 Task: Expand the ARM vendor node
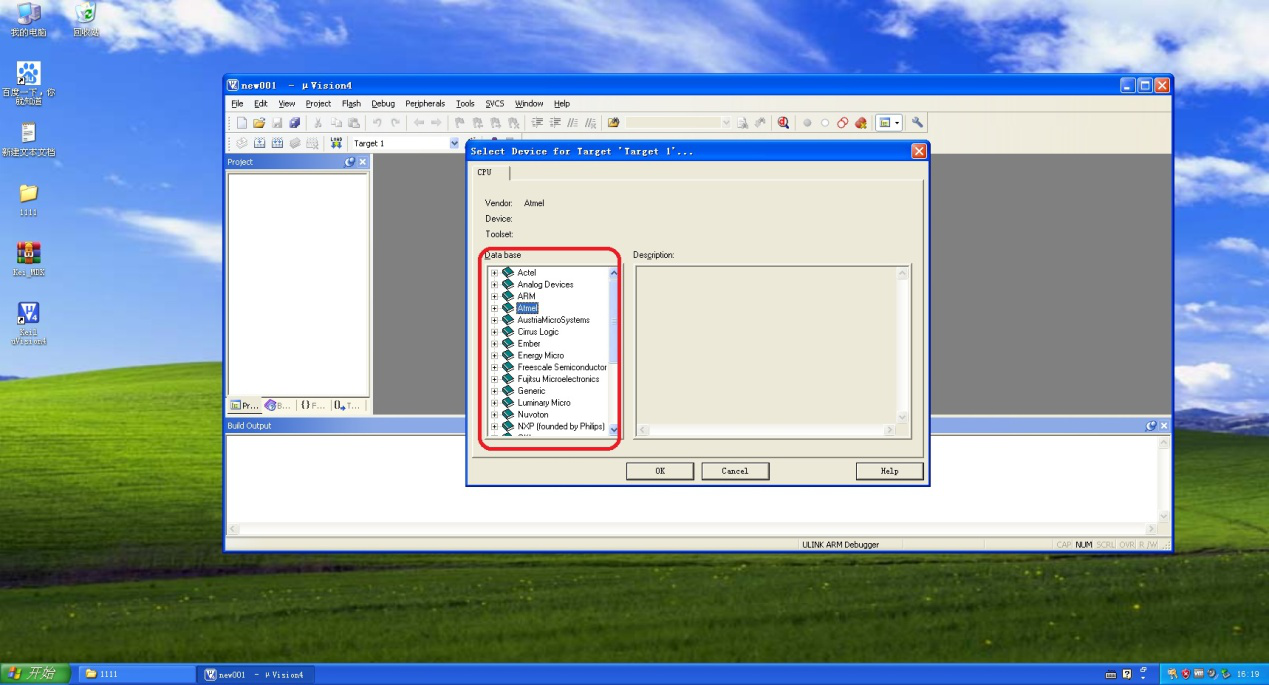click(x=494, y=297)
